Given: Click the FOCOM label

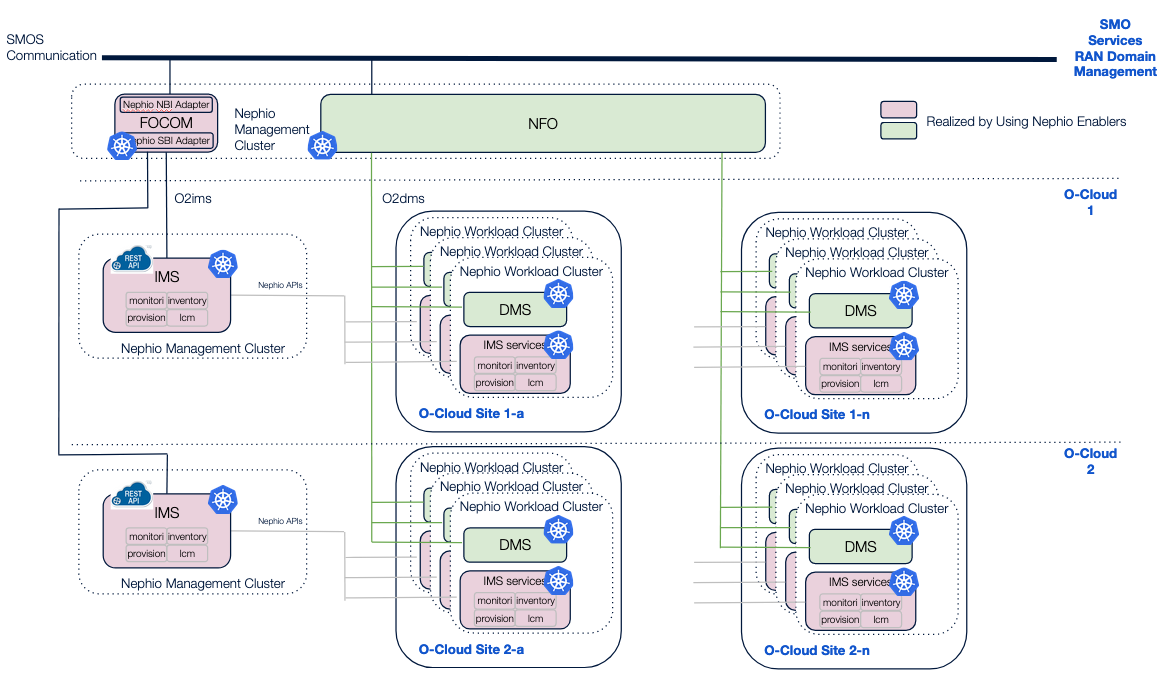Looking at the screenshot, I should [x=166, y=123].
